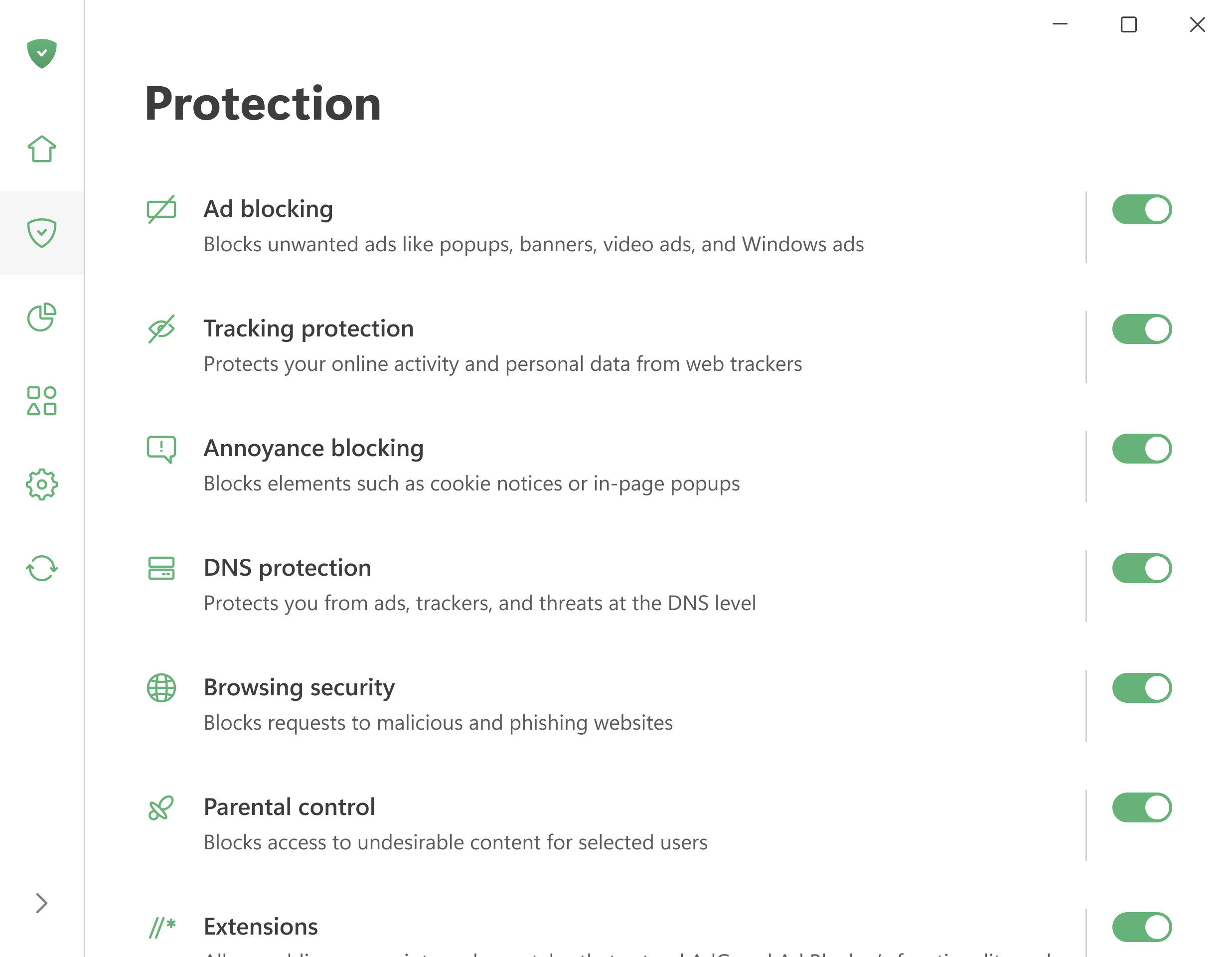This screenshot has width=1232, height=957.
Task: Click the AdGuard shield logo icon
Action: click(42, 54)
